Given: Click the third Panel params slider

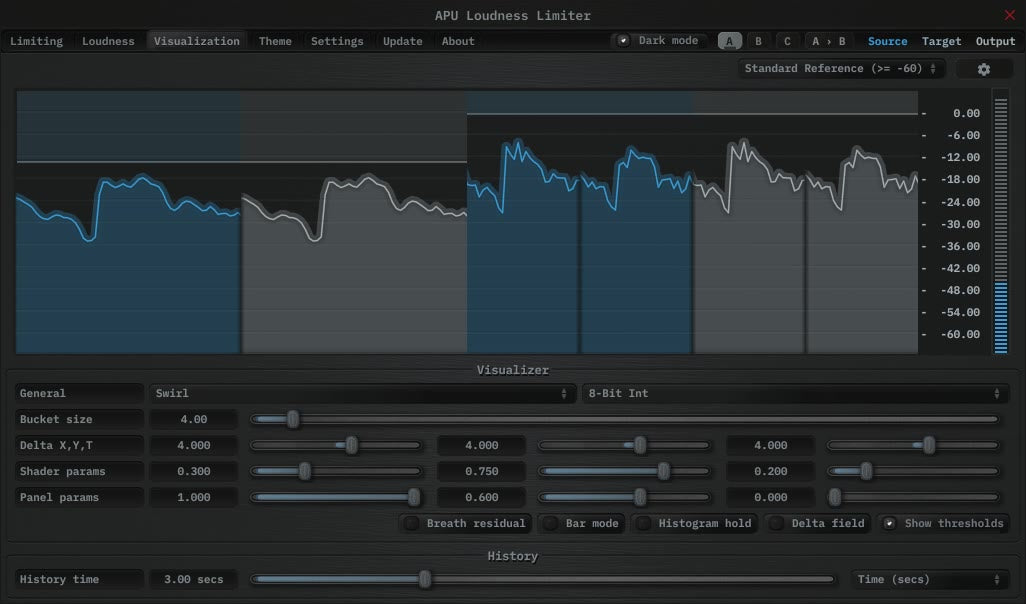Looking at the screenshot, I should tap(913, 497).
